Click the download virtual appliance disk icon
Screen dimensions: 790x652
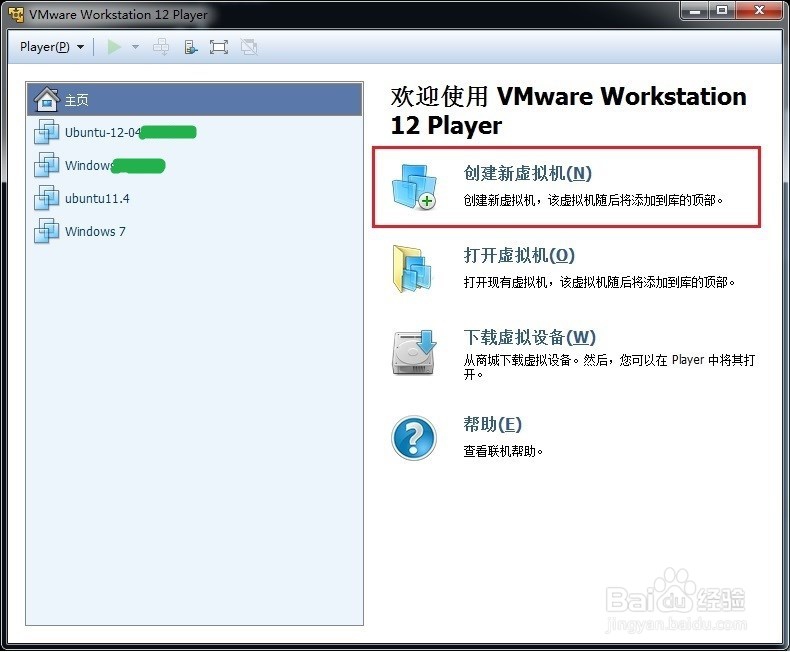click(x=414, y=352)
